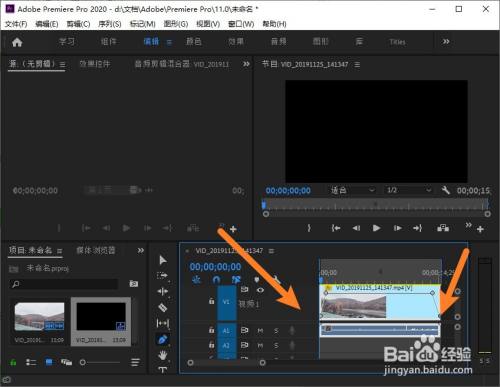500x387 pixels.
Task: Open timeline sequence panel menu
Action: coord(271,251)
